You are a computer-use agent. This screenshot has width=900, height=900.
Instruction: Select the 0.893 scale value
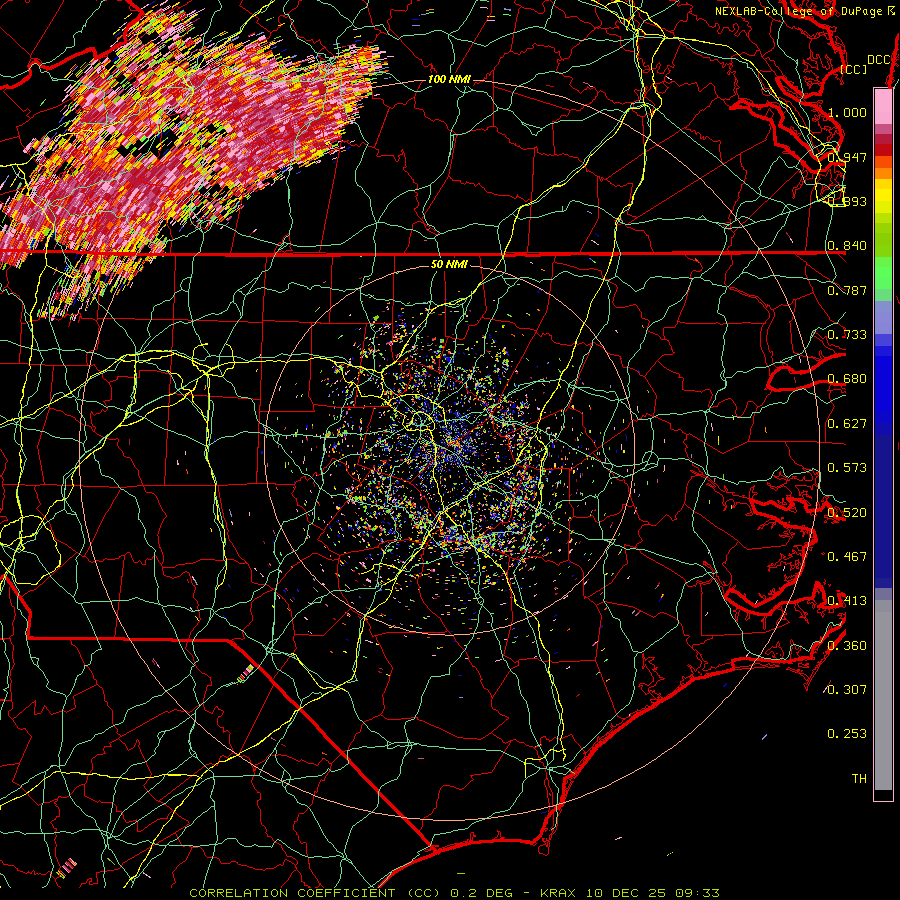(x=847, y=201)
